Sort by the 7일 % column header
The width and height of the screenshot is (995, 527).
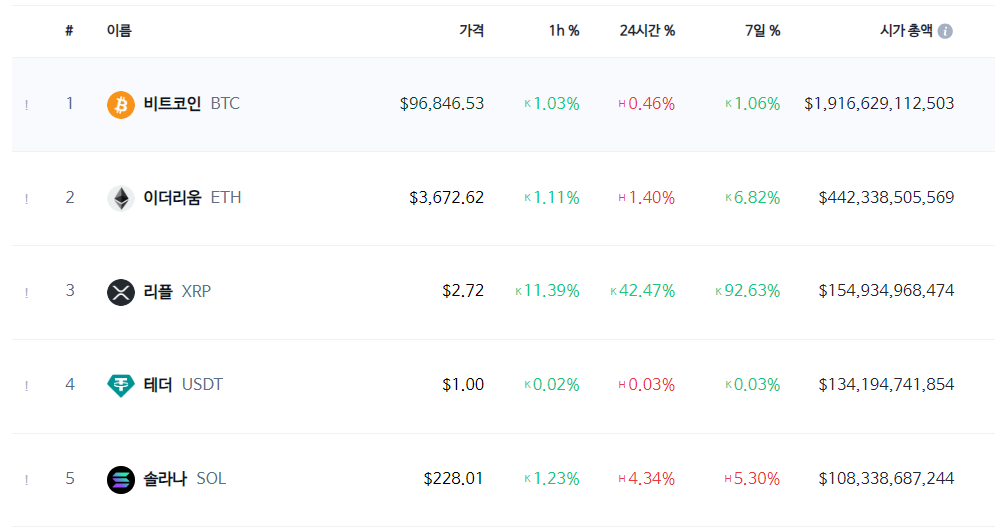762,30
